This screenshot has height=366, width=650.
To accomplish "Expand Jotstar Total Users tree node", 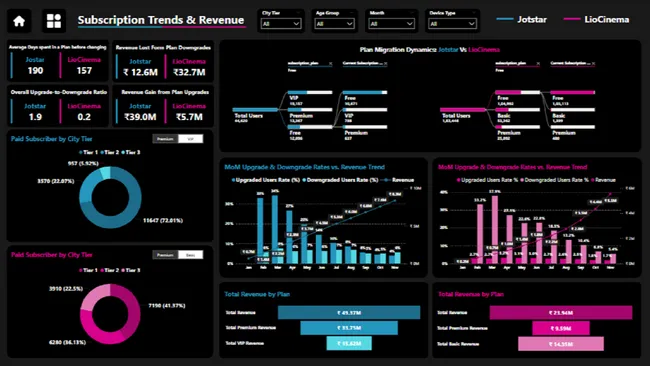I will [x=255, y=110].
